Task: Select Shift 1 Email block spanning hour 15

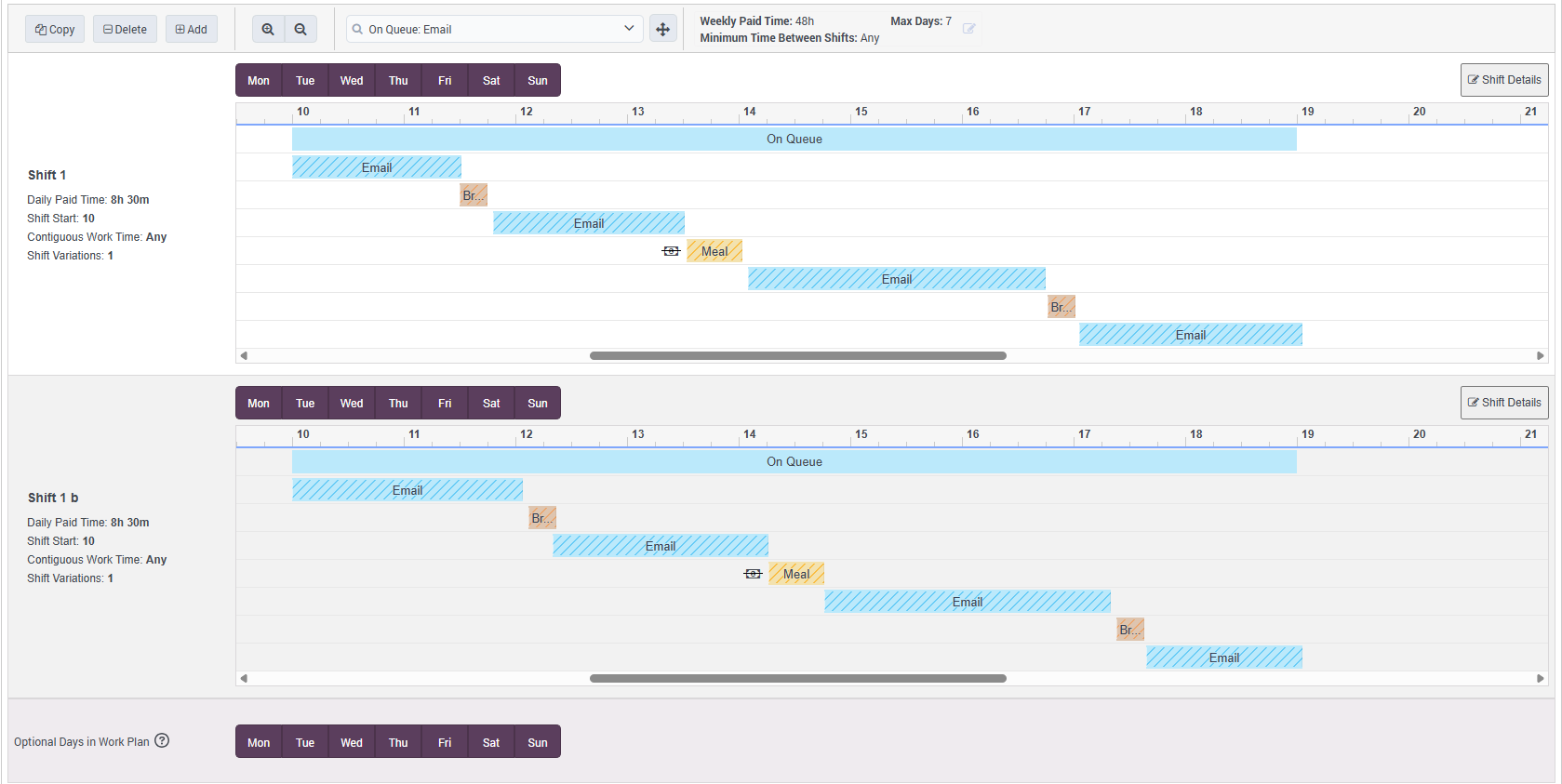Action: click(x=897, y=279)
